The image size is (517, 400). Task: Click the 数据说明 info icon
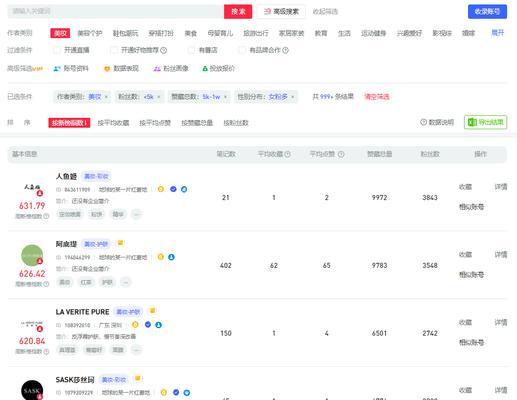point(423,122)
